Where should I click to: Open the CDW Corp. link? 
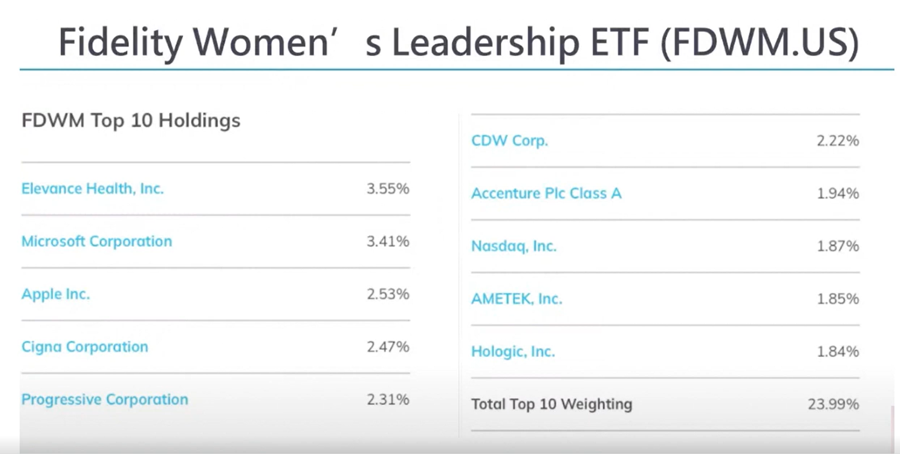[509, 141]
